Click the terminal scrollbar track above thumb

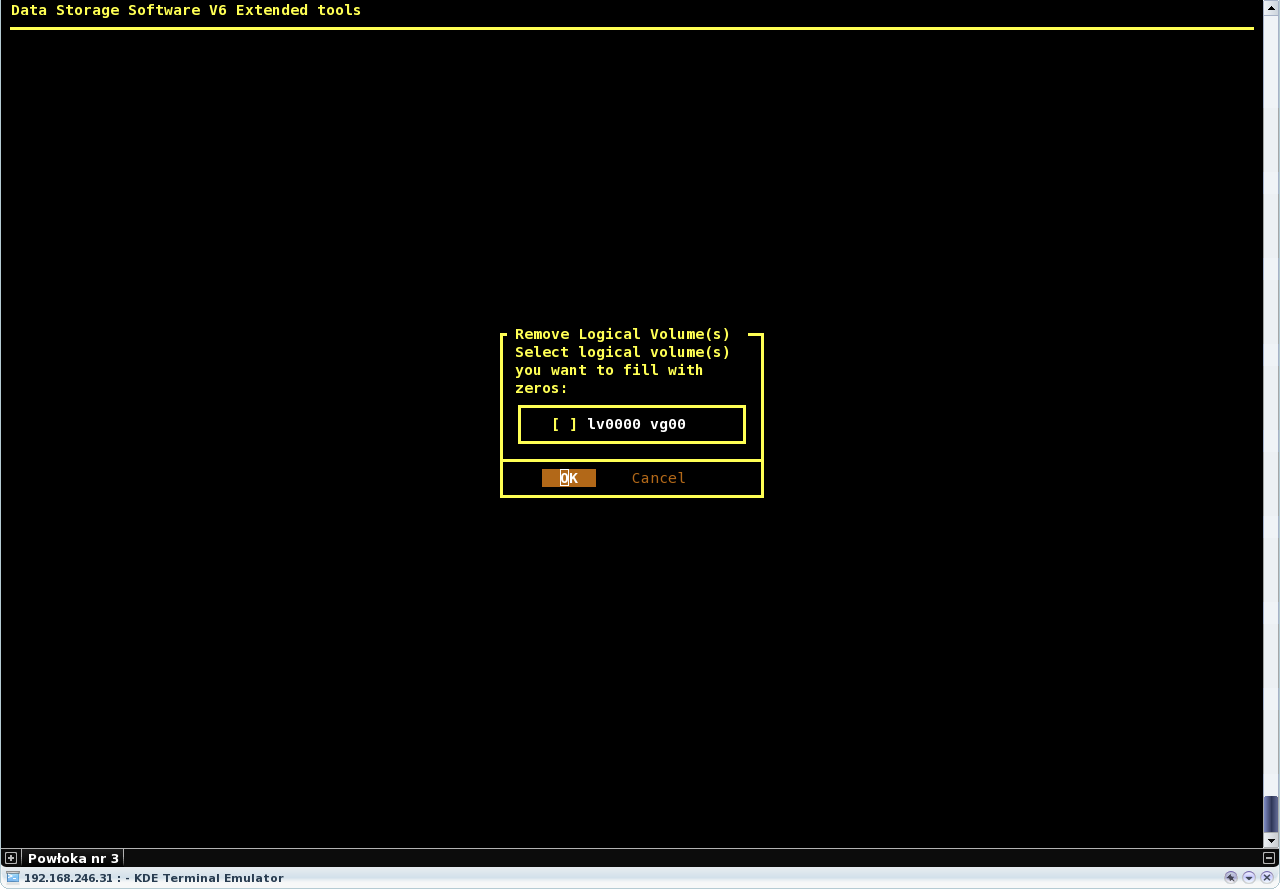point(1270,400)
